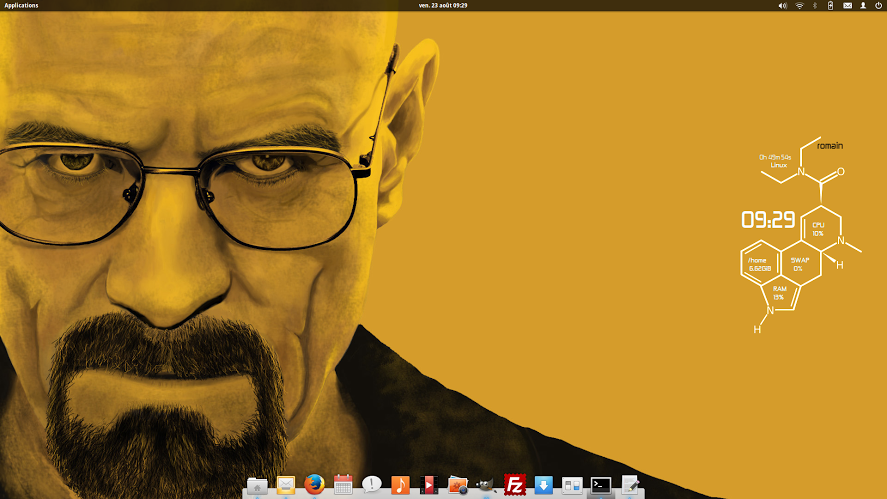Open the Videos film-strip app in the dock
The height and width of the screenshot is (499, 887).
[x=429, y=485]
